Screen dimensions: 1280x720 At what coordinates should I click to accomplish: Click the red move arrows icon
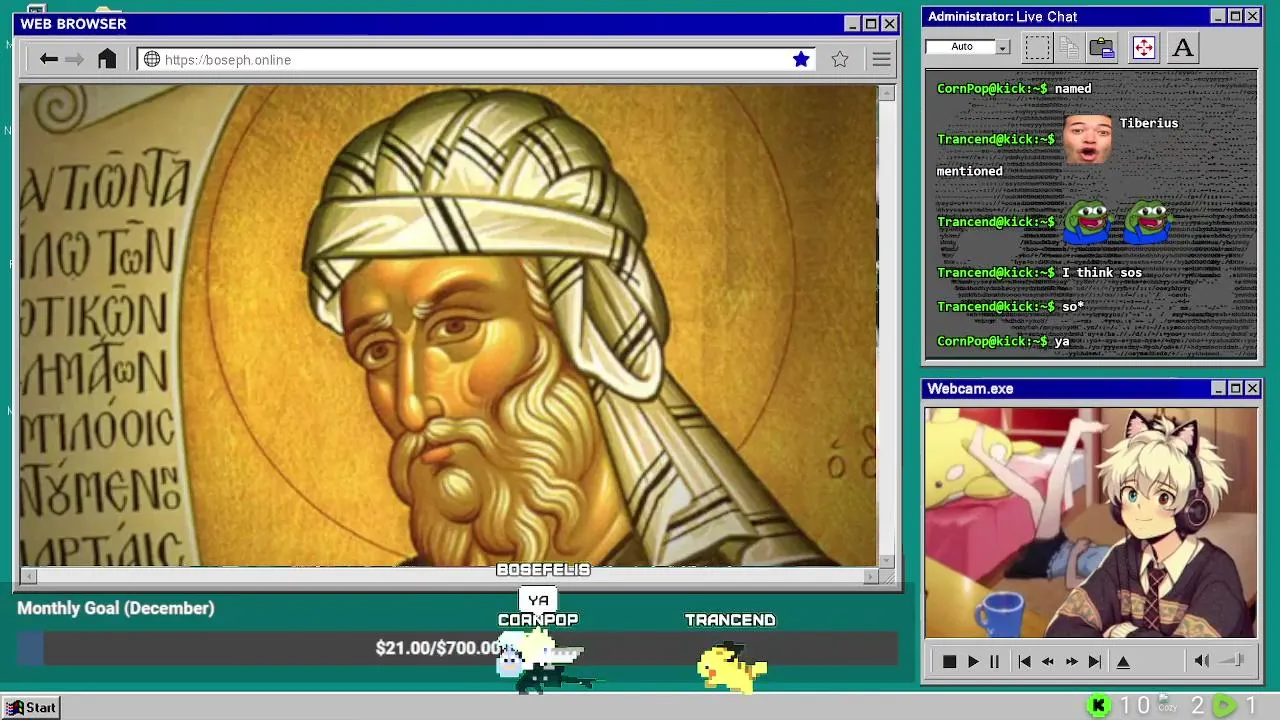[x=1144, y=47]
